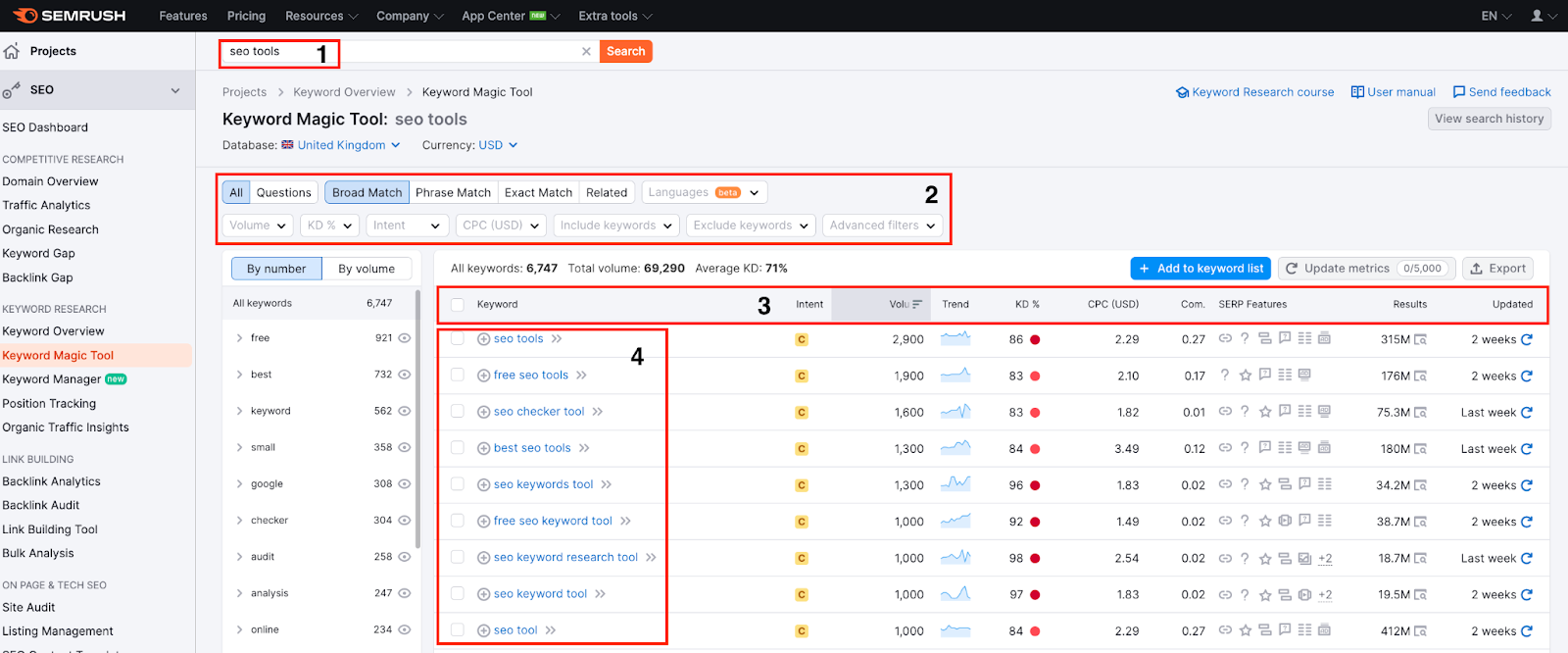
Task: Click the Semrush logo icon
Action: coord(25,16)
